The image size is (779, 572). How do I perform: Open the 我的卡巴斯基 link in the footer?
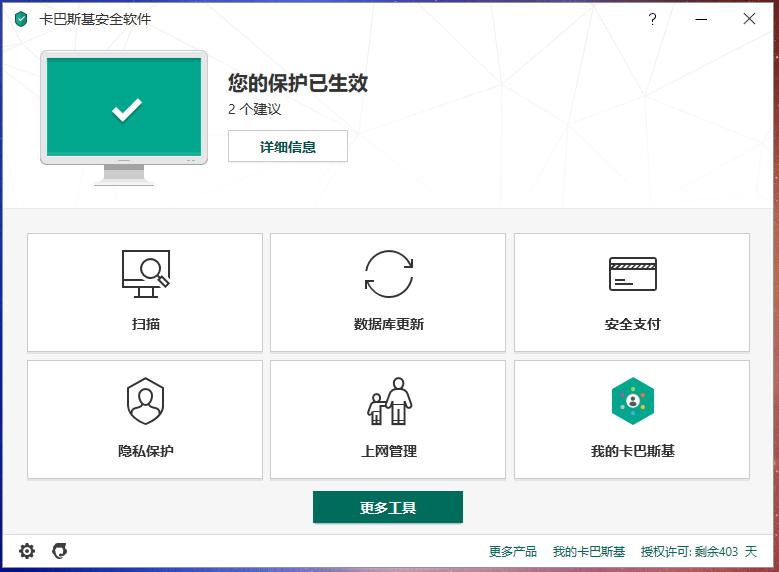click(x=589, y=552)
